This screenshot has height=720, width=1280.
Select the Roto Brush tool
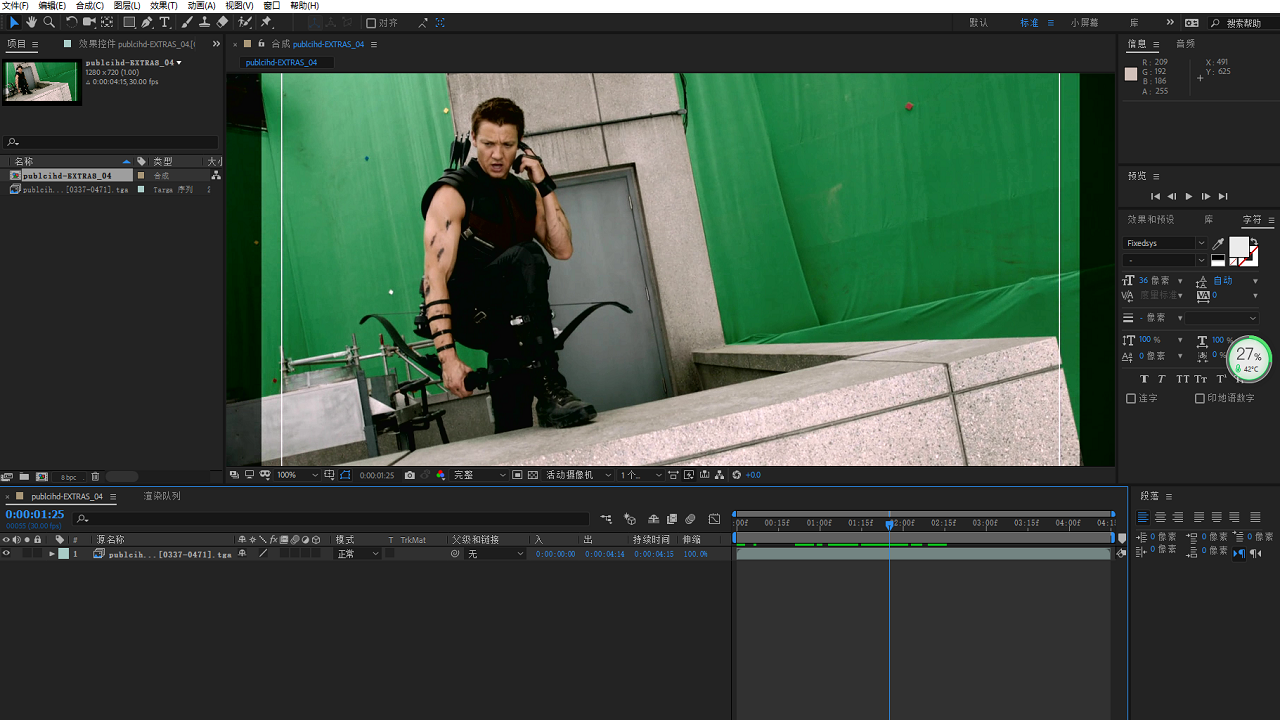pos(245,22)
